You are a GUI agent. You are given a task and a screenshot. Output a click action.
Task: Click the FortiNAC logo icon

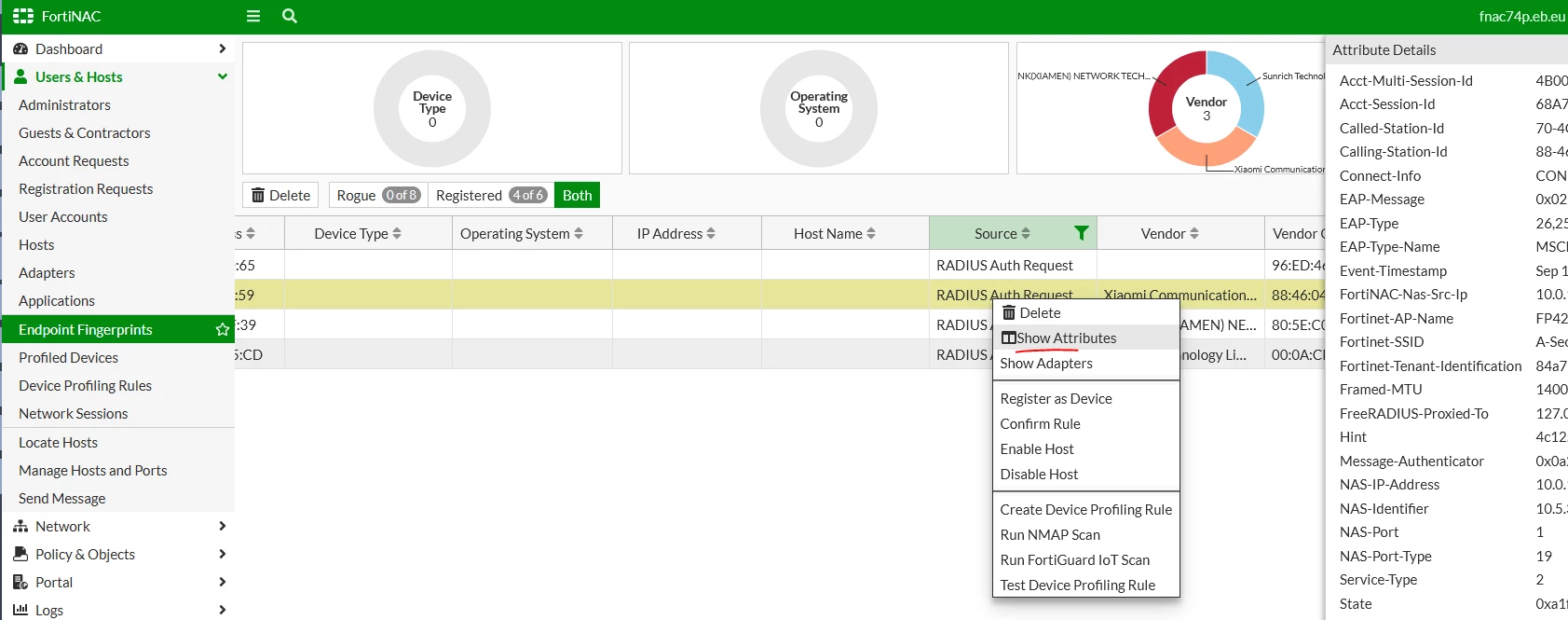click(23, 16)
